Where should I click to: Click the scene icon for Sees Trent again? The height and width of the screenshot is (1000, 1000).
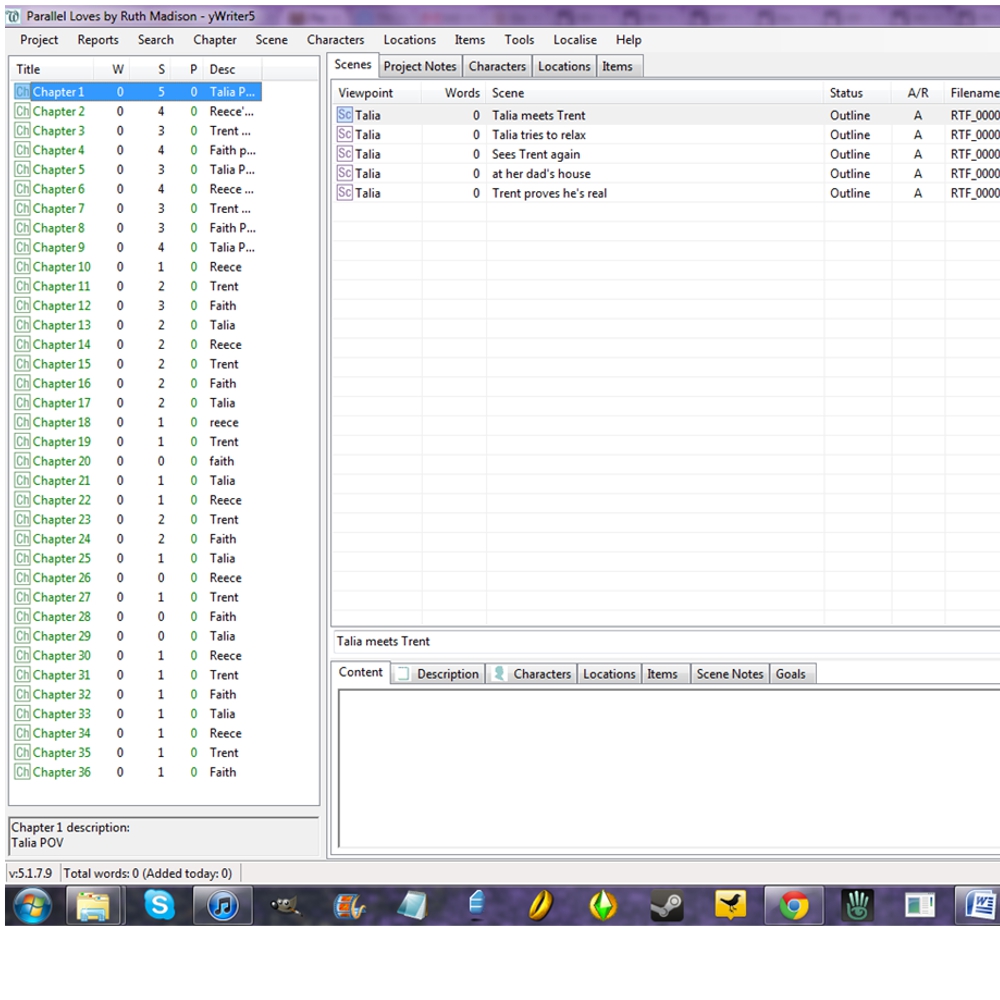(x=345, y=154)
